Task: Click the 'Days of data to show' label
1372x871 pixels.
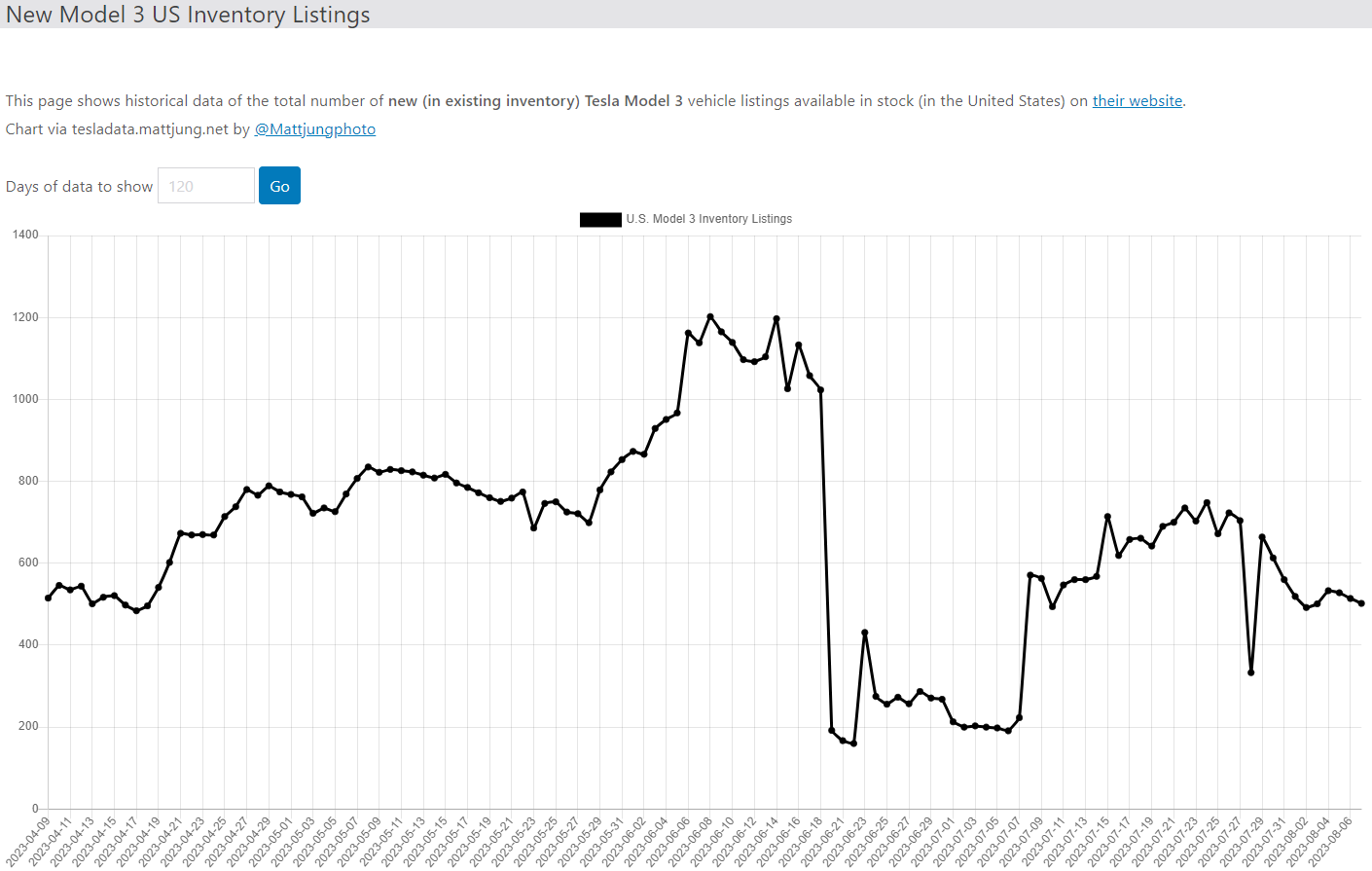Action: [x=79, y=187]
